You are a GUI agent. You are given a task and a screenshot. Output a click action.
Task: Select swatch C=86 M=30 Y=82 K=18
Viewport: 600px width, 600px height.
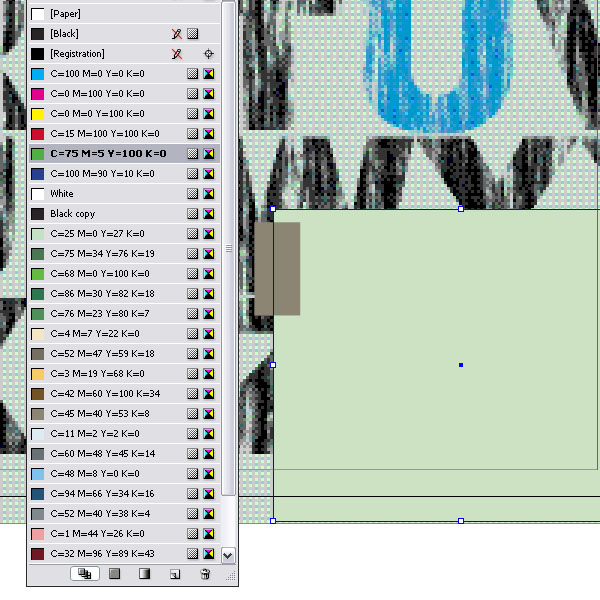[x=124, y=293]
